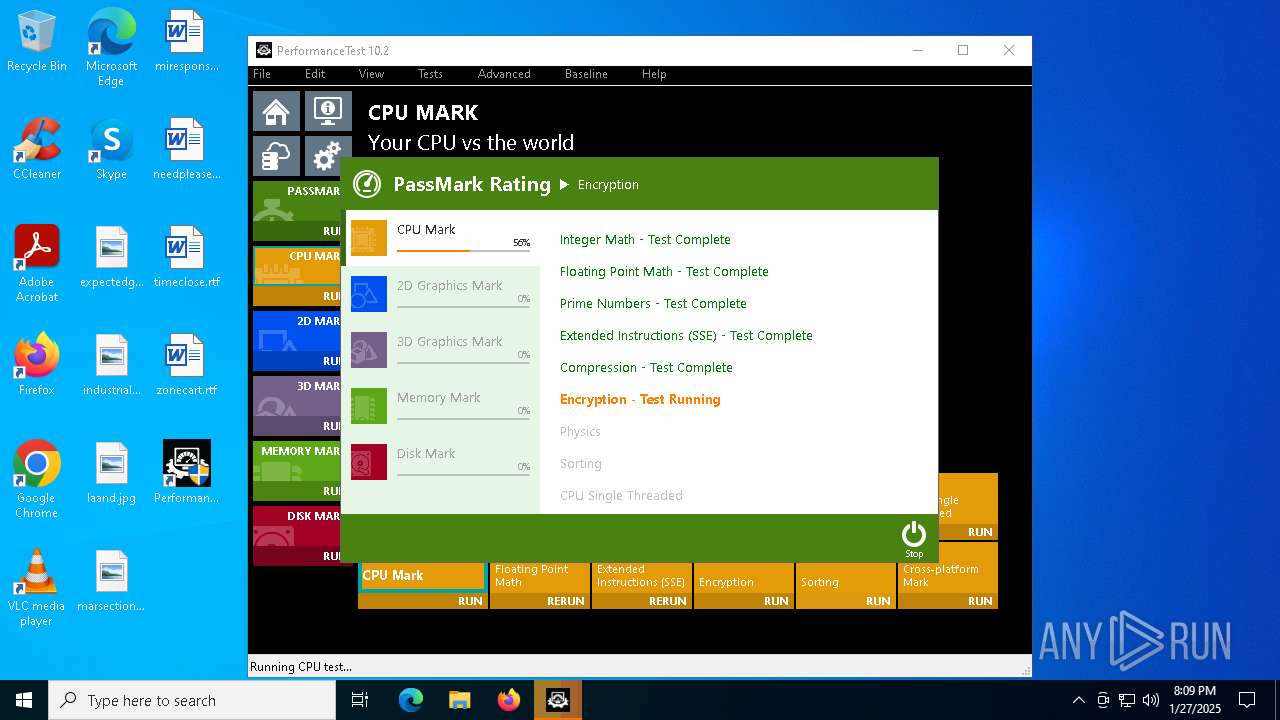This screenshot has height=720, width=1280.
Task: Open the CCleaner desktop shortcut
Action: [37, 149]
